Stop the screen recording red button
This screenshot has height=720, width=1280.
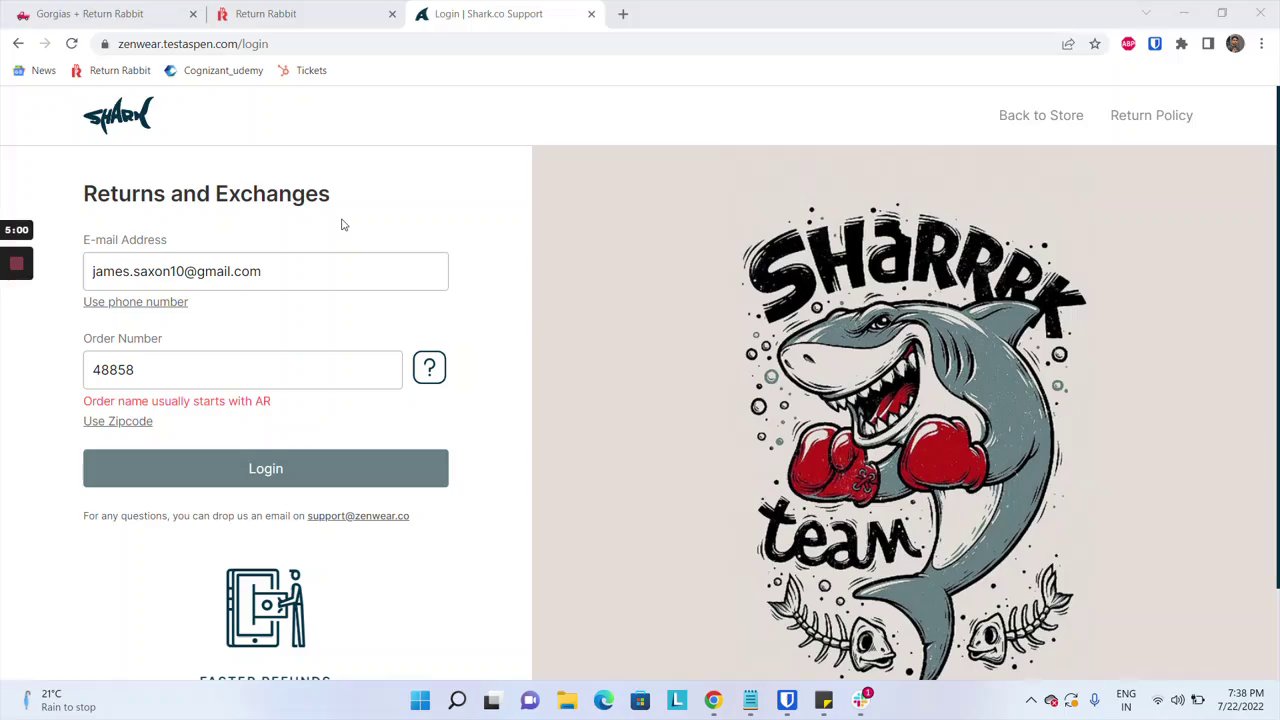[x=16, y=264]
